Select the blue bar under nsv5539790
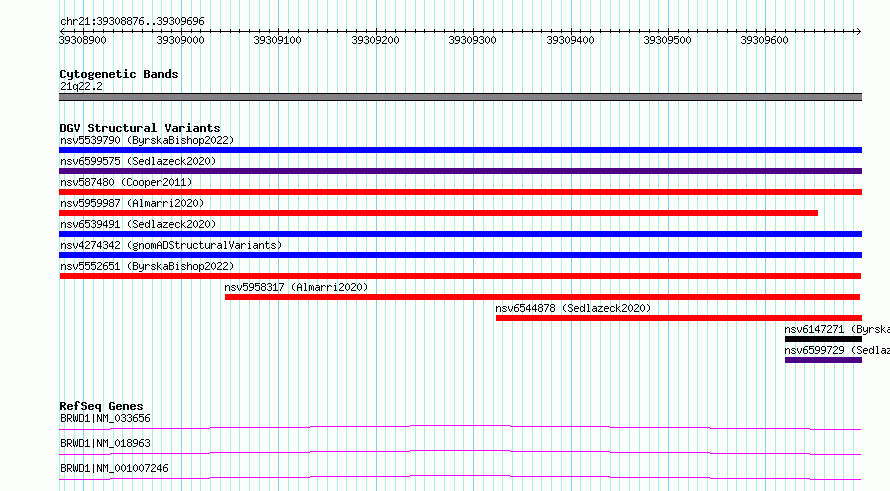This screenshot has width=890, height=491. pos(460,150)
